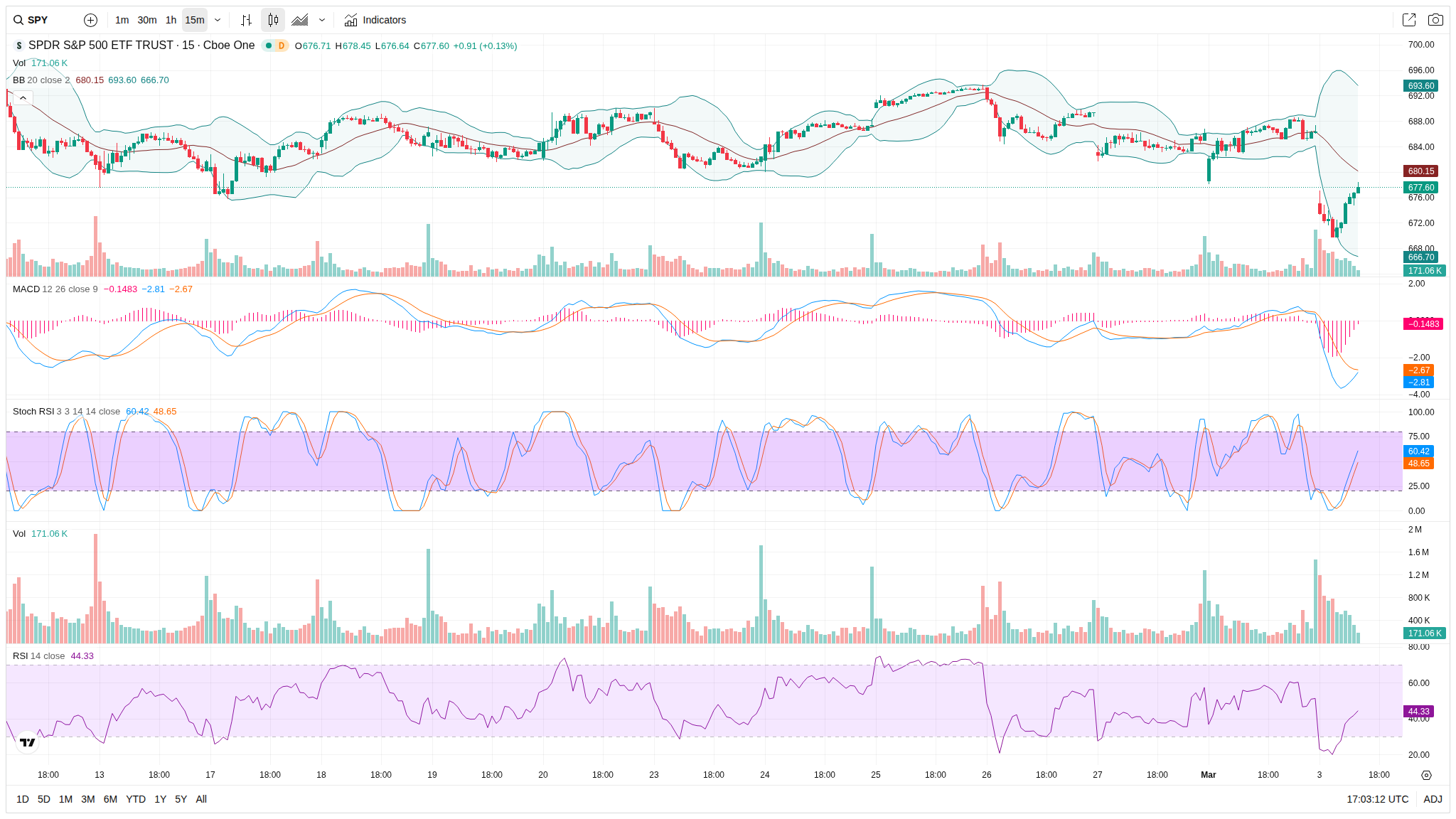The height and width of the screenshot is (819, 1456).
Task: Collapse the indicator legend with the chevron
Action: [x=23, y=98]
